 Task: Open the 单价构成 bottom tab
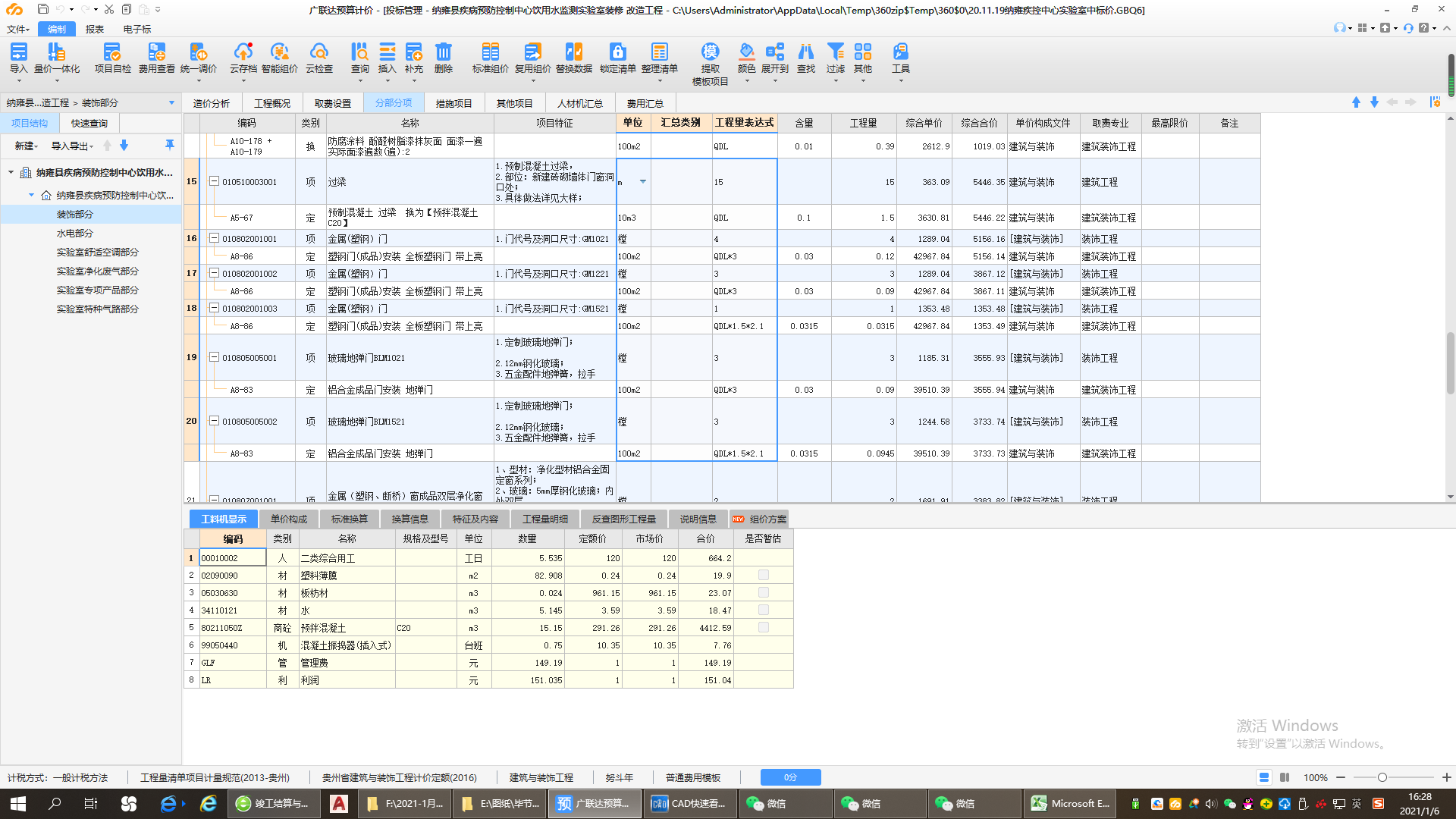point(289,519)
